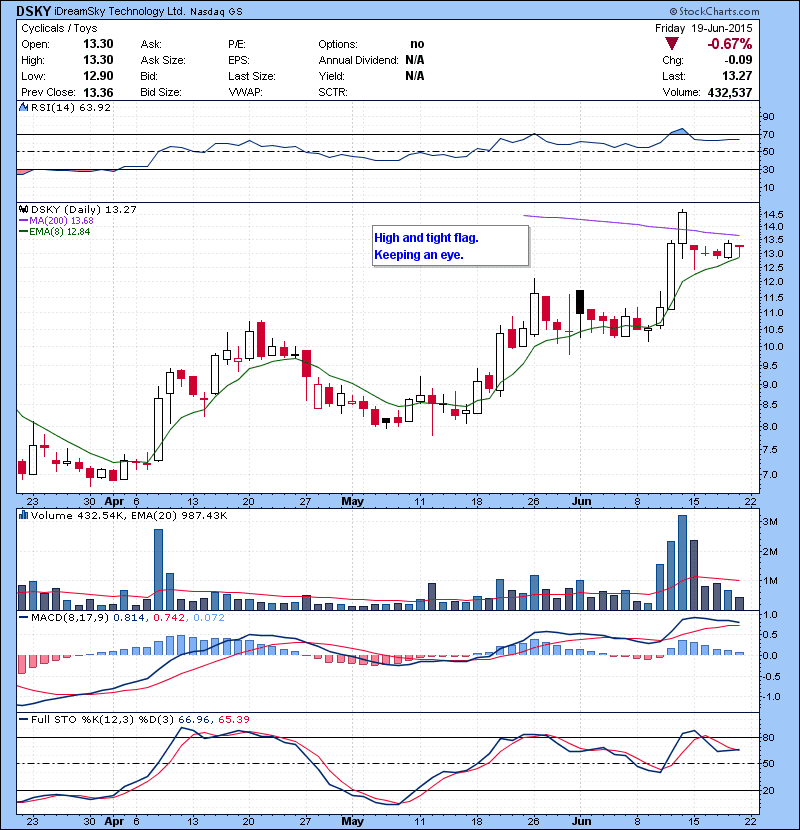
Task: Click the Bid Size label
Action: coord(161,92)
